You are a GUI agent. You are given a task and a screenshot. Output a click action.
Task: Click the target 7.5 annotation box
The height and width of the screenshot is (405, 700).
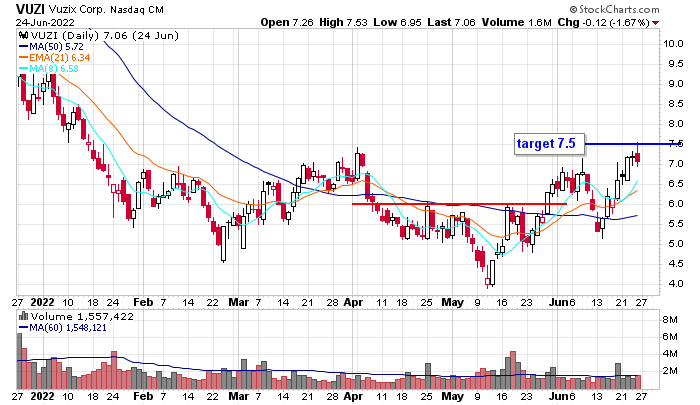tap(550, 144)
